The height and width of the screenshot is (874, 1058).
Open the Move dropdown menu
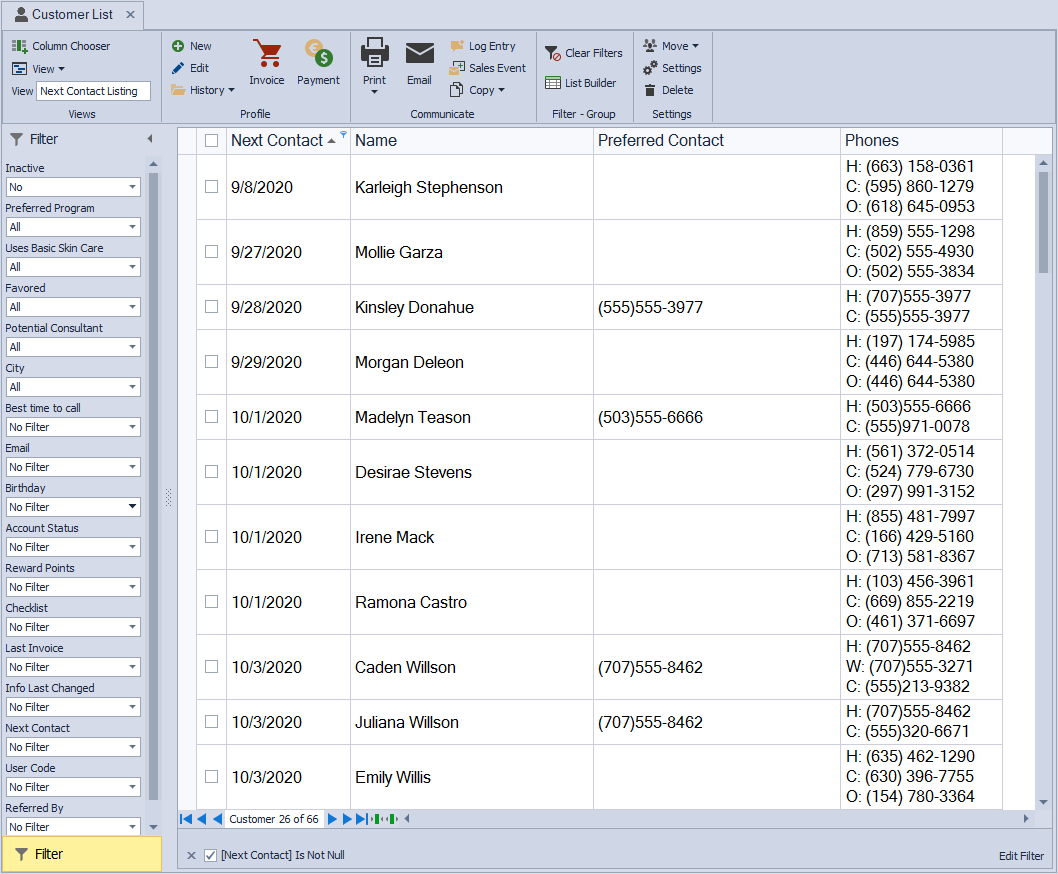pyautogui.click(x=671, y=46)
